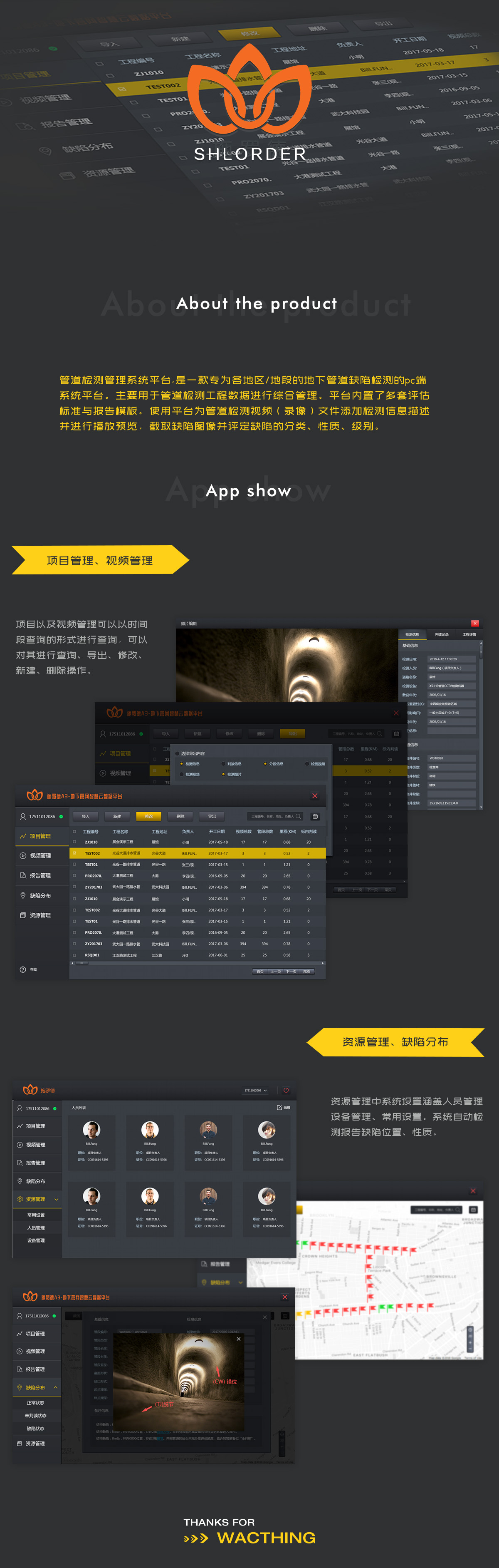Click the 导入 import button in the project toolbar
Screen dimensions: 499x1568
pos(86,816)
